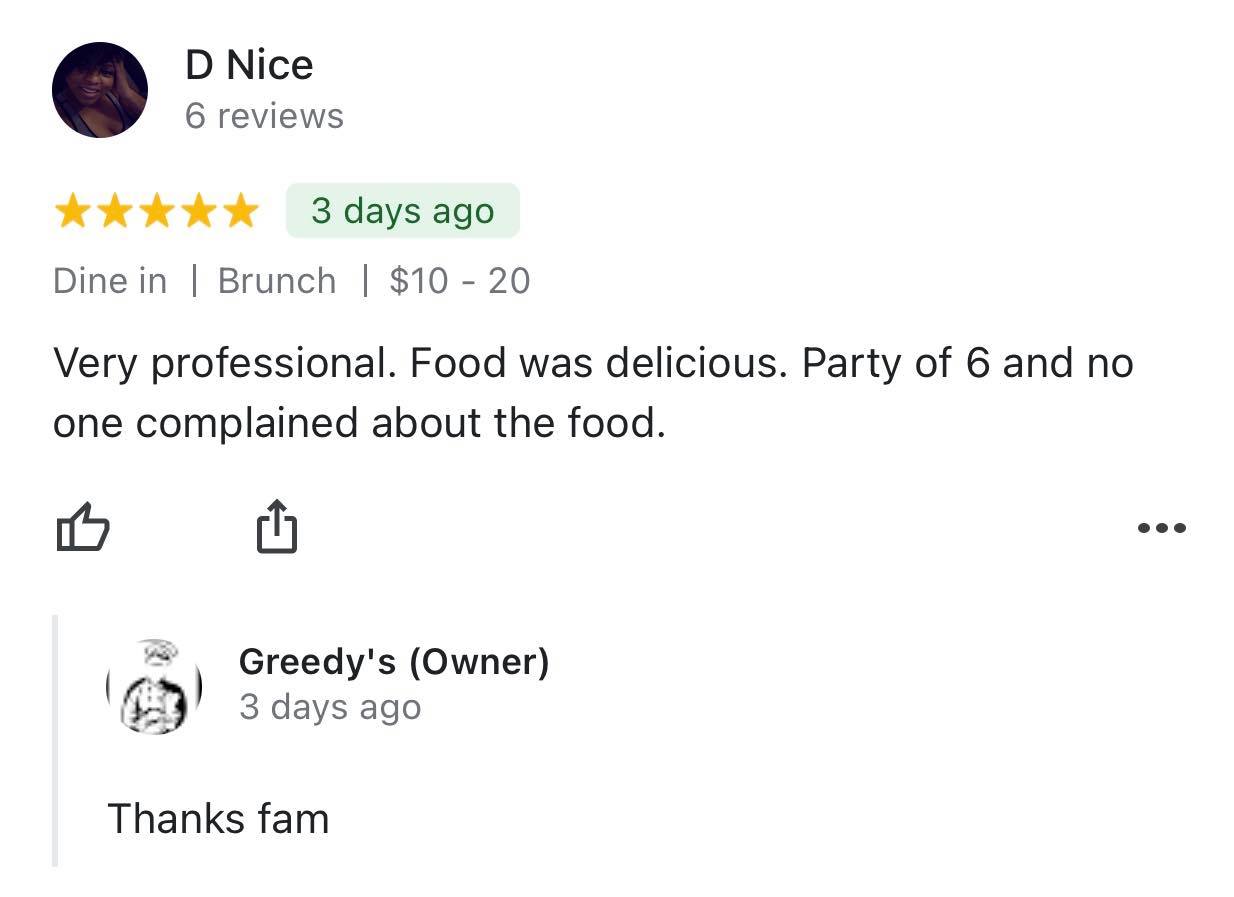This screenshot has height=897, width=1234.
Task: Click the review text about delicious food
Action: [592, 393]
